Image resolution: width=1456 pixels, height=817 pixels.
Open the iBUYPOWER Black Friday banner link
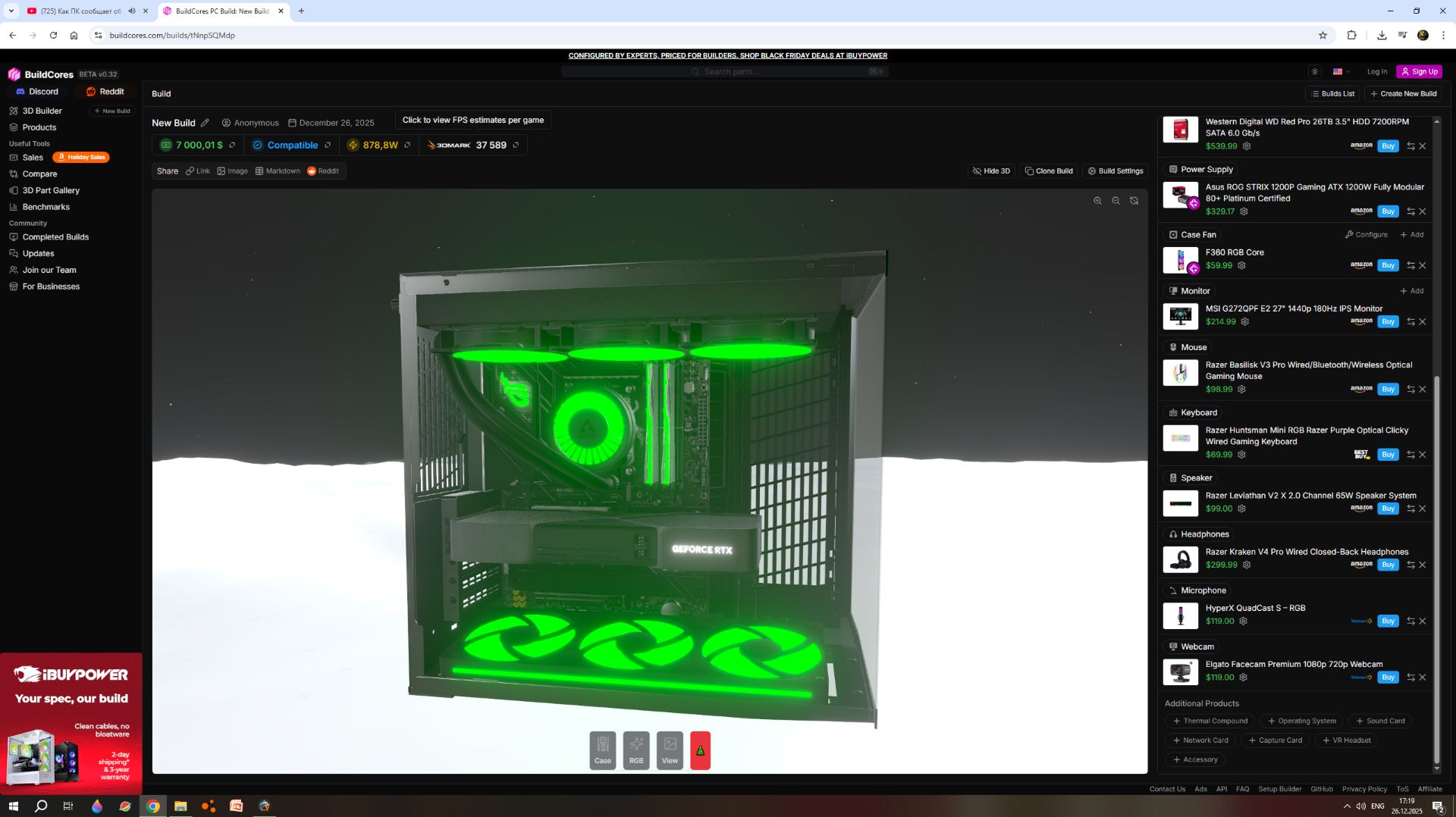pyautogui.click(x=728, y=55)
